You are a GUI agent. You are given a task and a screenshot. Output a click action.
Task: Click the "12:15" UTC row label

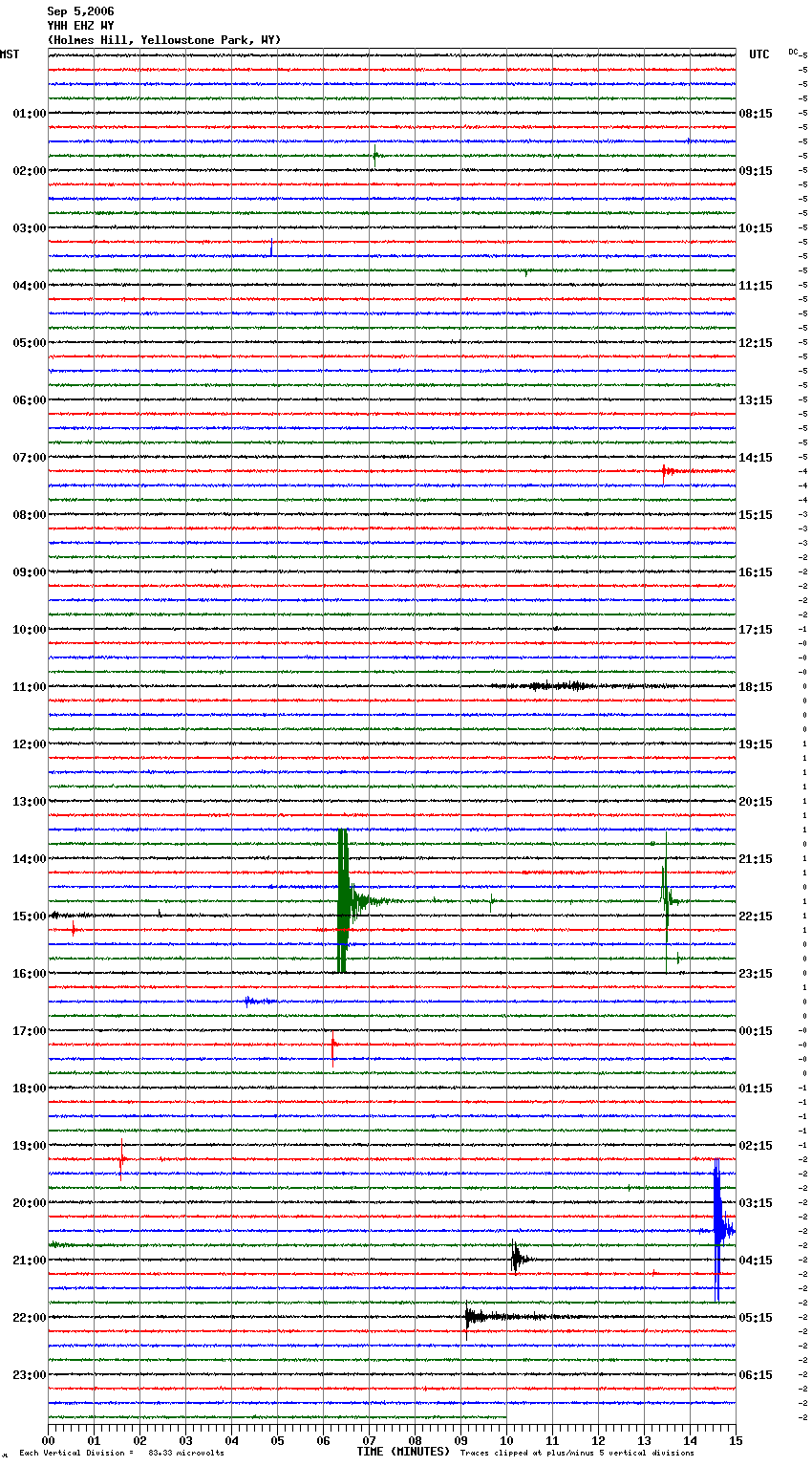tap(756, 343)
